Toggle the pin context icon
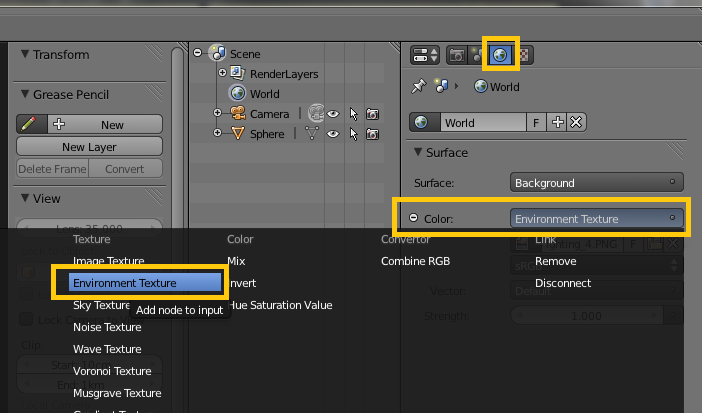 click(x=419, y=86)
